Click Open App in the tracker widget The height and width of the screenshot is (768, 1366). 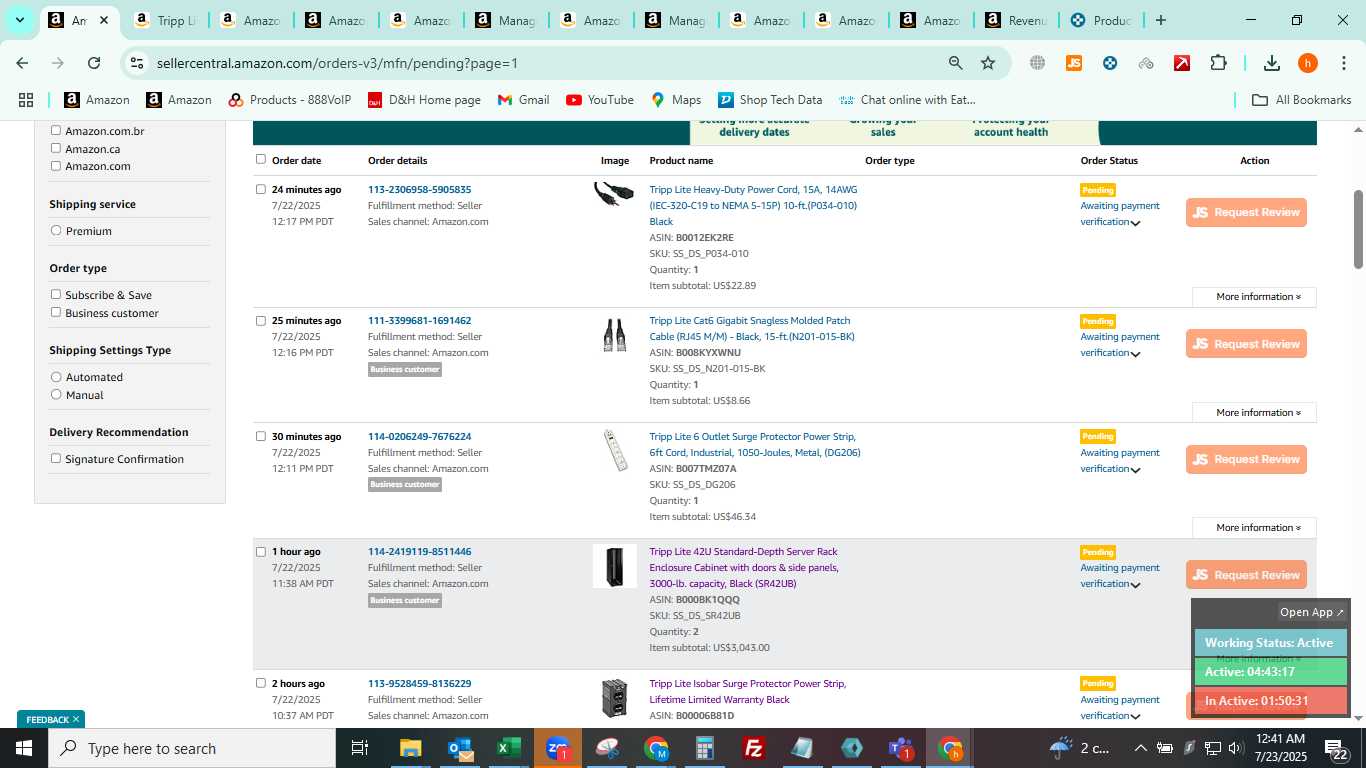point(1312,612)
